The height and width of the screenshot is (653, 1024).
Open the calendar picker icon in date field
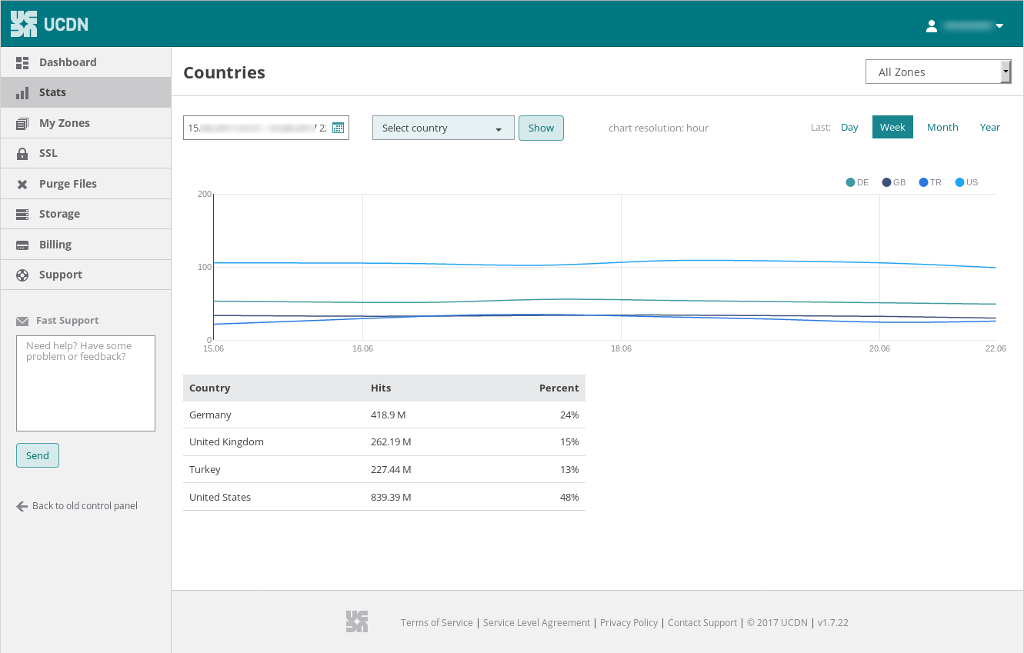[x=338, y=128]
